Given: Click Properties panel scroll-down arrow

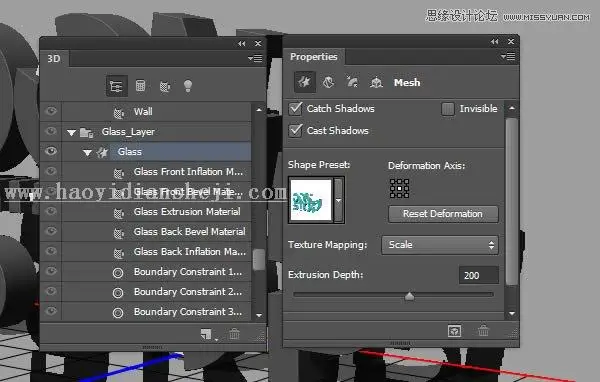Looking at the screenshot, I should coord(512,313).
